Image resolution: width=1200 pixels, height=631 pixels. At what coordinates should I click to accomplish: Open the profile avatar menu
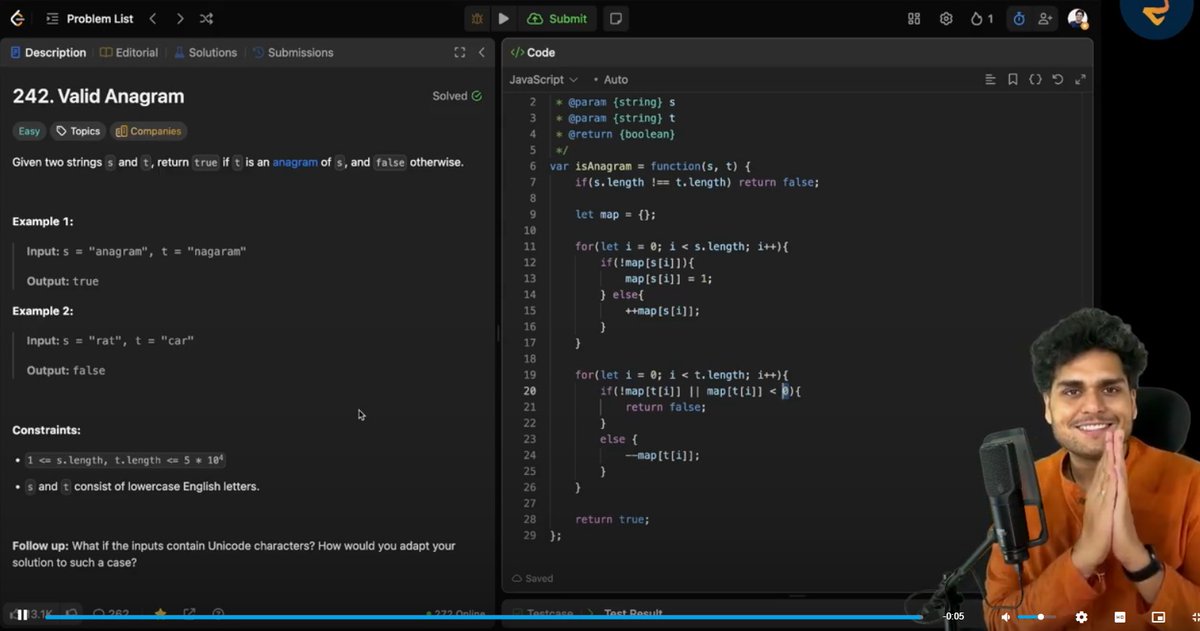[1078, 18]
